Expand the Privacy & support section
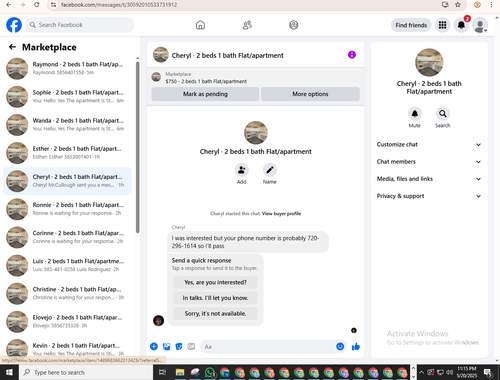Image resolution: width=500 pixels, height=380 pixels. (429, 196)
